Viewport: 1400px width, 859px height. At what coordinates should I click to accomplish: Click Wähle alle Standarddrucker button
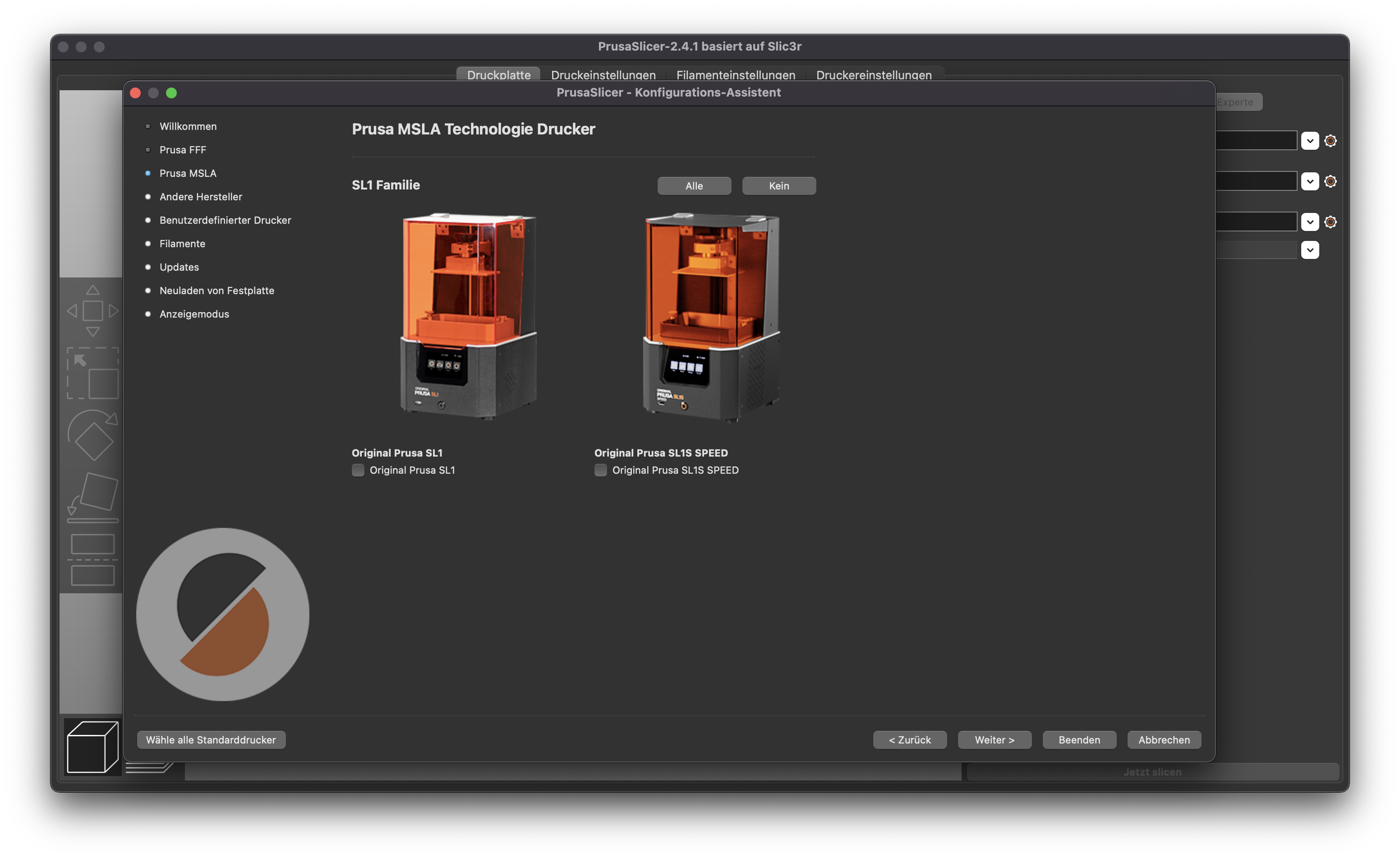pyautogui.click(x=211, y=739)
